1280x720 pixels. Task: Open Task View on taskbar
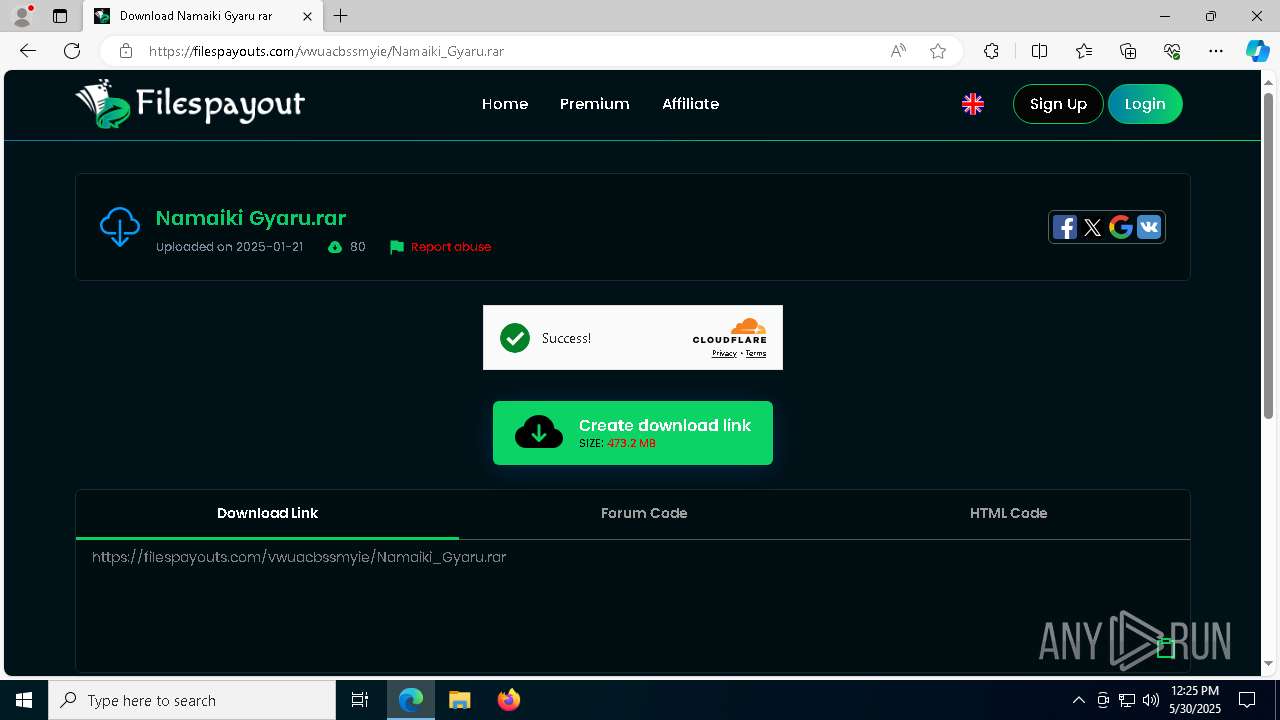click(x=360, y=700)
